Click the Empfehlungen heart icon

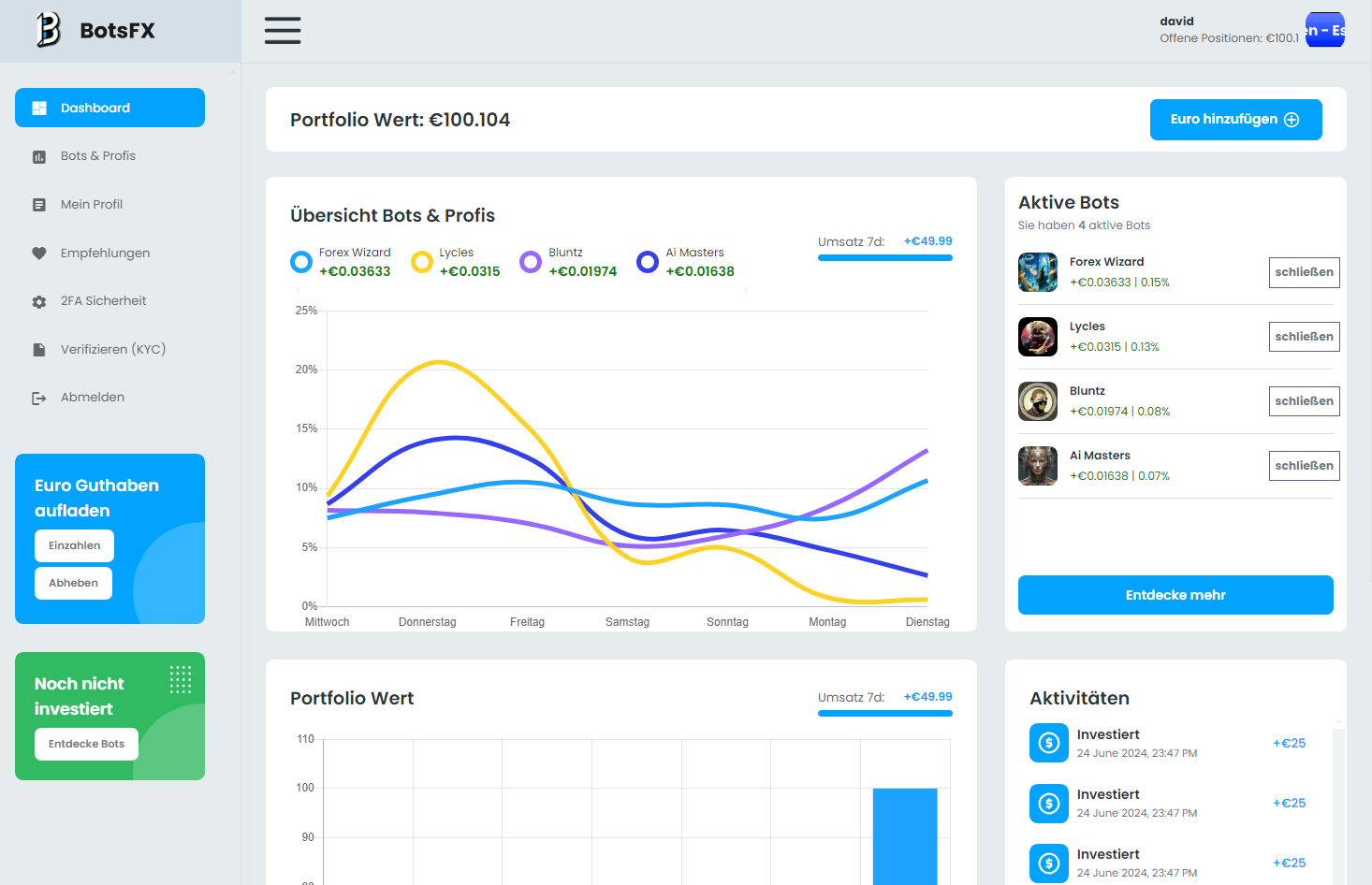pos(39,254)
